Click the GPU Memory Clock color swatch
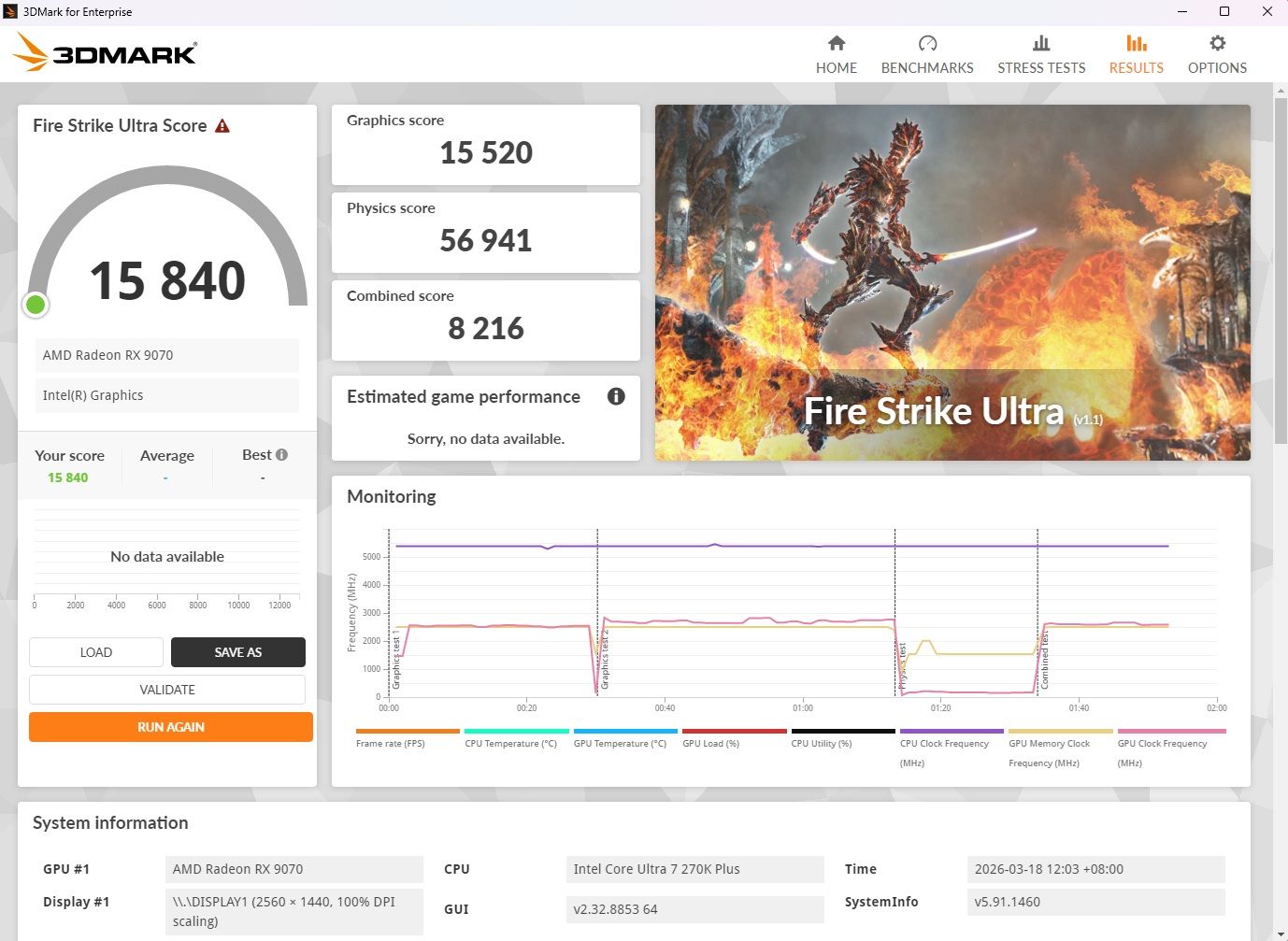 [x=1060, y=732]
